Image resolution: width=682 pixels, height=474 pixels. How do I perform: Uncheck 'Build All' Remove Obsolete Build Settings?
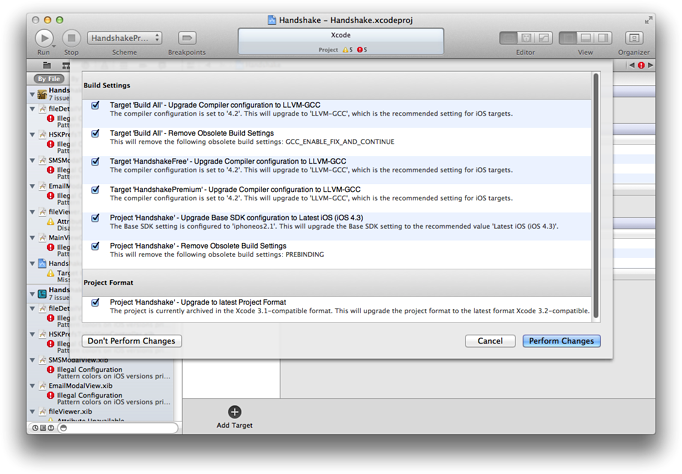pyautogui.click(x=95, y=134)
